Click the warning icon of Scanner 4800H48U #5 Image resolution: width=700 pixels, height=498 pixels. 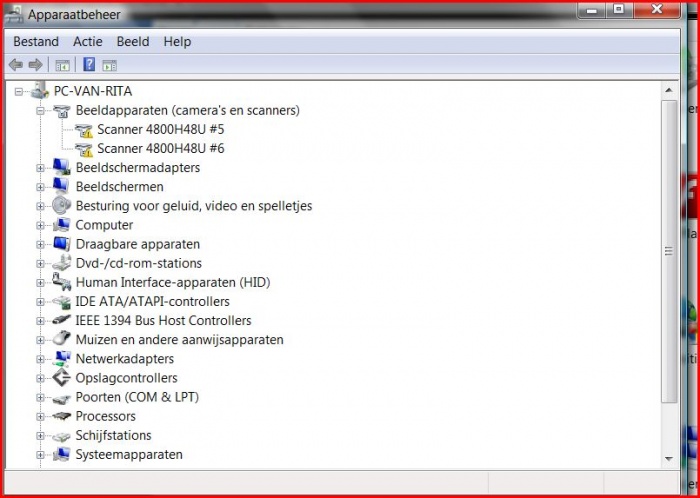pyautogui.click(x=83, y=130)
